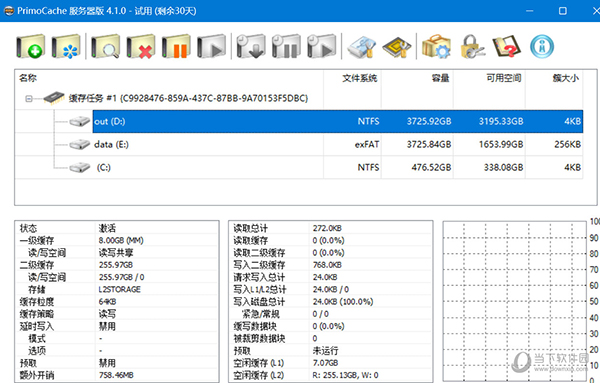Click the 255.97GB / 0 read/write space value
This screenshot has width=600, height=383.
tap(121, 277)
